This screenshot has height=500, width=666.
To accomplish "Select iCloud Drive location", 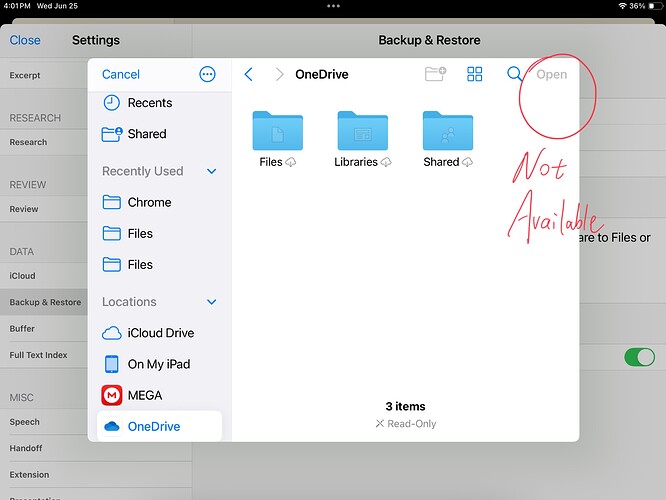I will [159, 333].
